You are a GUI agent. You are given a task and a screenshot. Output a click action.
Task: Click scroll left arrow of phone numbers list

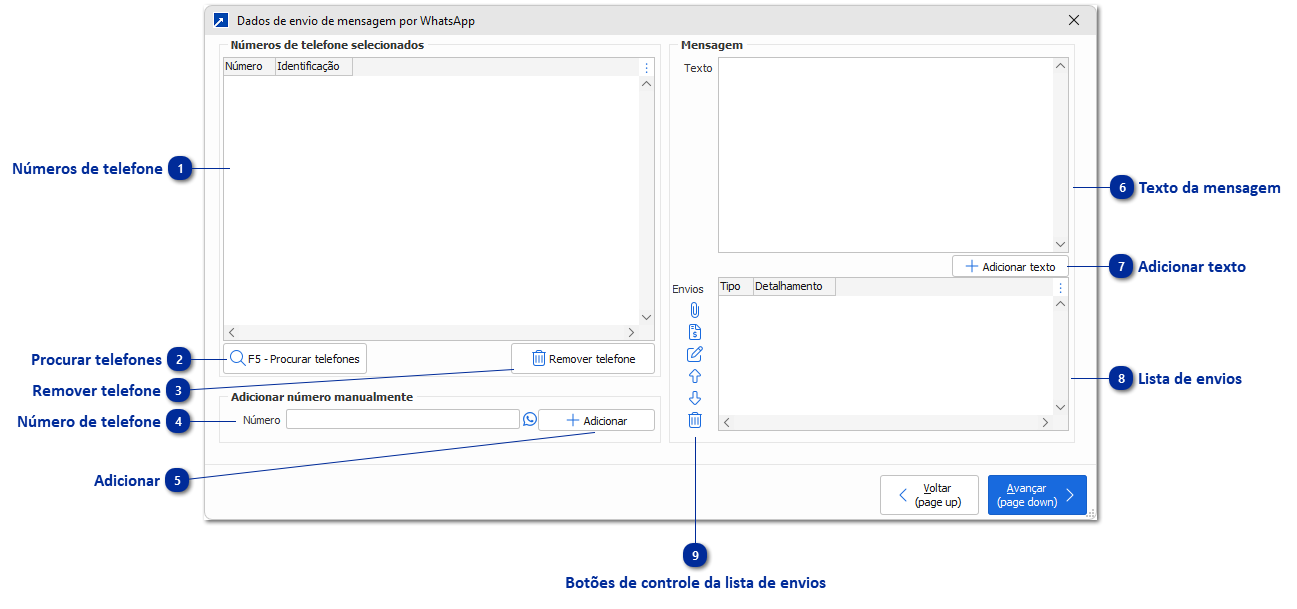click(x=232, y=332)
